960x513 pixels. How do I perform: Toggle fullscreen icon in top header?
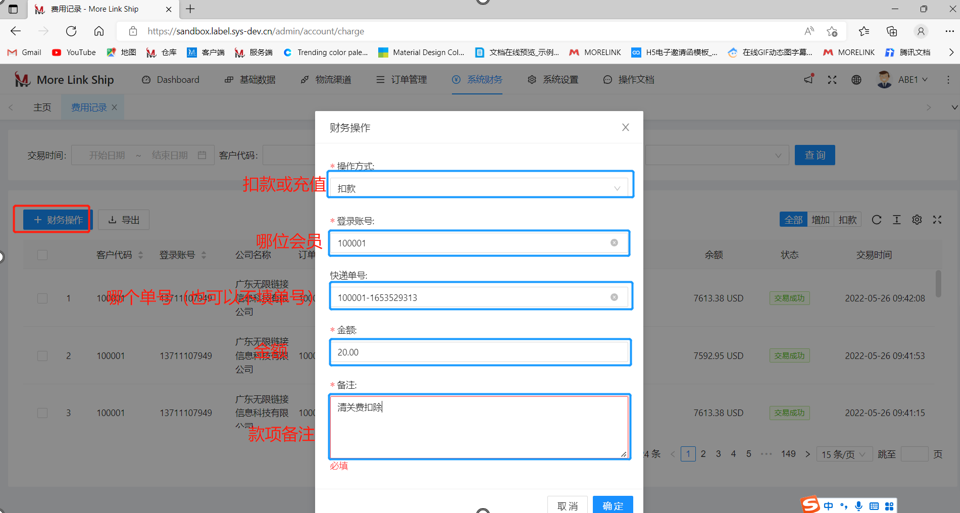point(832,80)
